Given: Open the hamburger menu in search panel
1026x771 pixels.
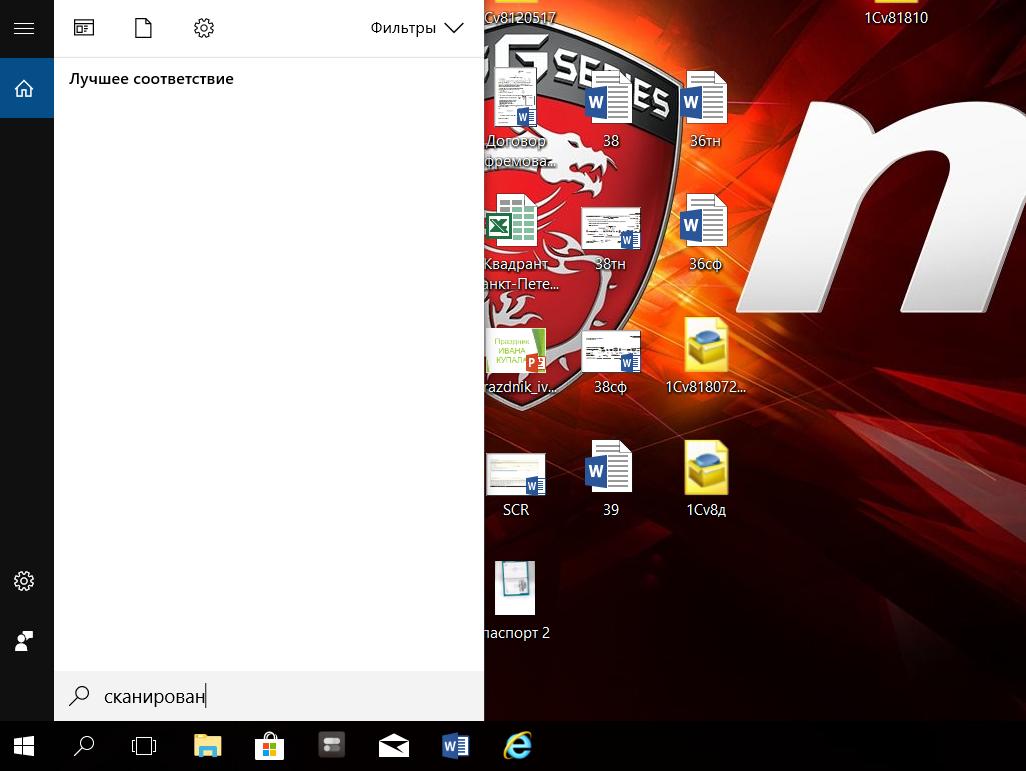Looking at the screenshot, I should 24,28.
